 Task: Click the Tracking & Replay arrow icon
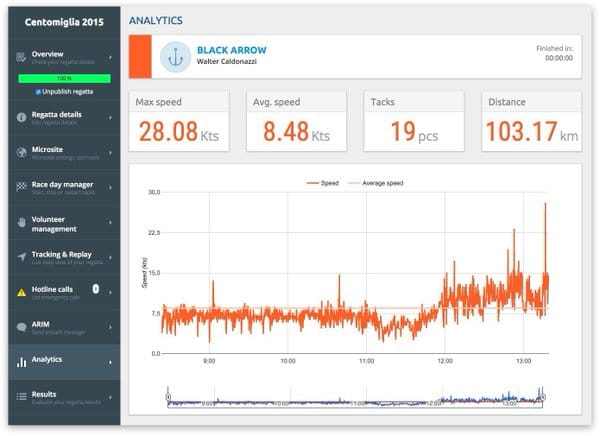coord(21,257)
